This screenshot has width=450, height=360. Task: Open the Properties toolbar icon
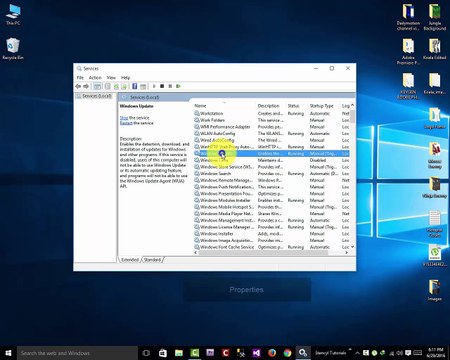(108, 86)
